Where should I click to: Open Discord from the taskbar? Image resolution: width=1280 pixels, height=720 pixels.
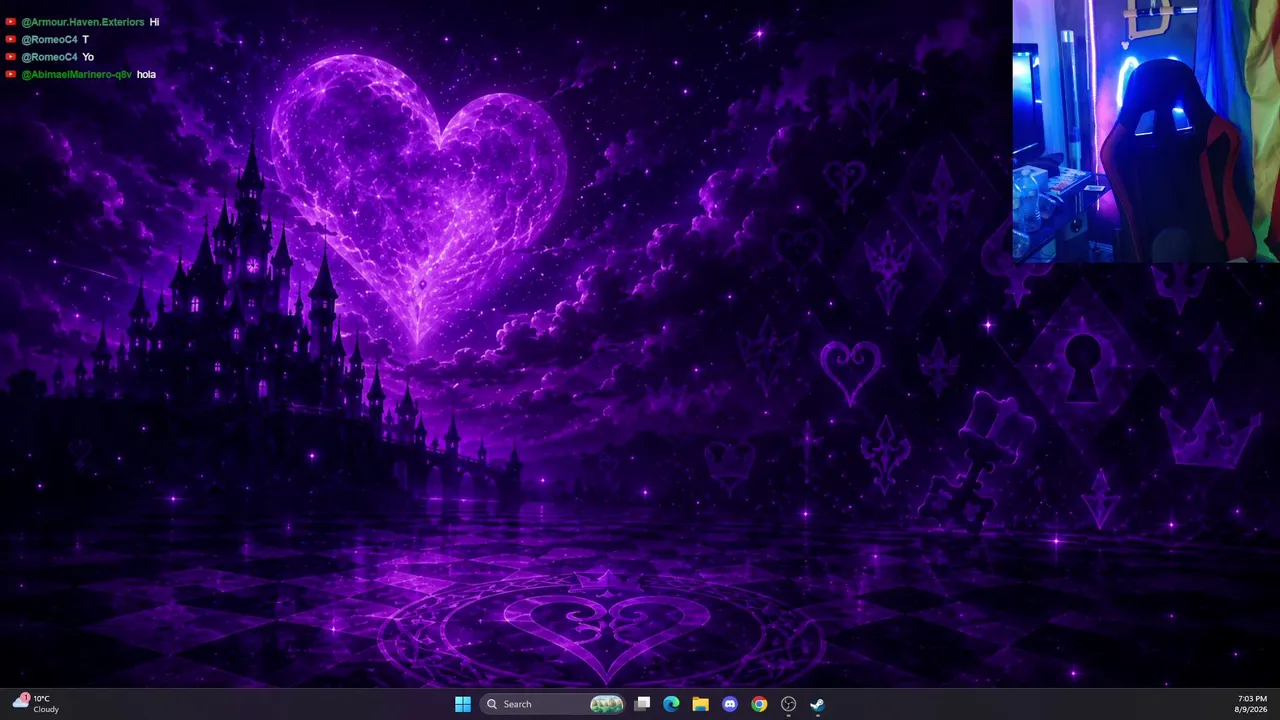coord(730,704)
